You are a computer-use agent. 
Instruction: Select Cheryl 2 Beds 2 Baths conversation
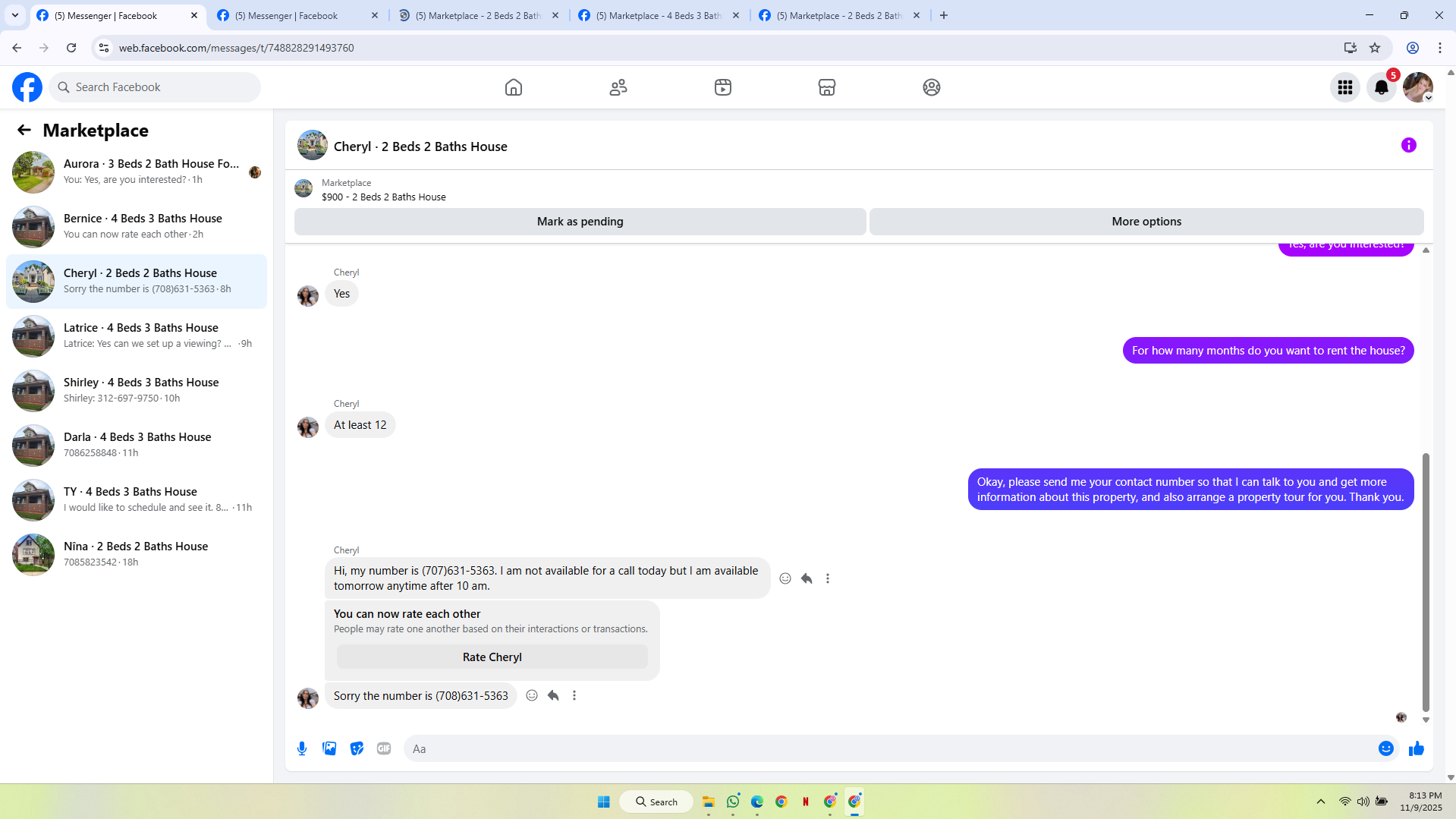[137, 282]
